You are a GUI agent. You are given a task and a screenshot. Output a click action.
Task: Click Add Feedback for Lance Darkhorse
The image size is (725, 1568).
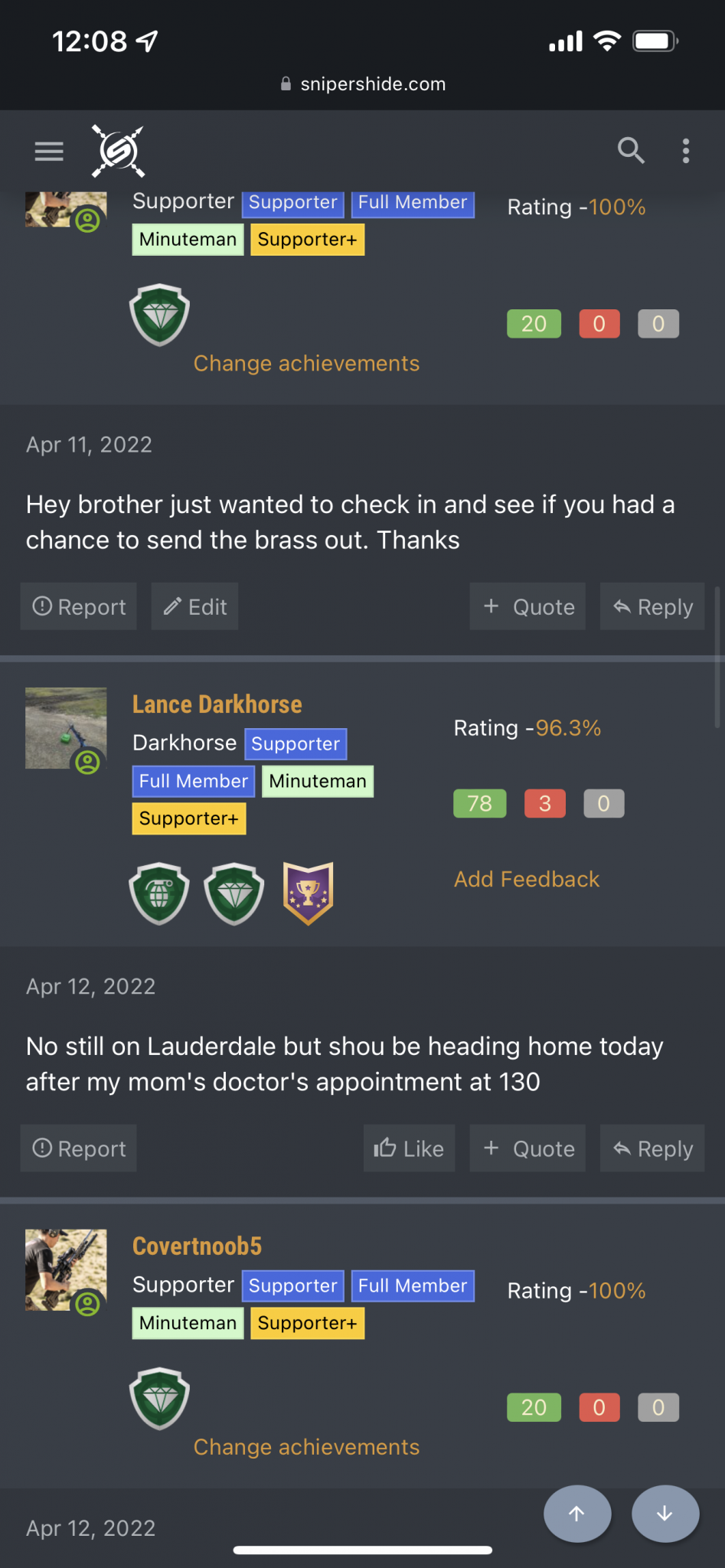tap(527, 879)
